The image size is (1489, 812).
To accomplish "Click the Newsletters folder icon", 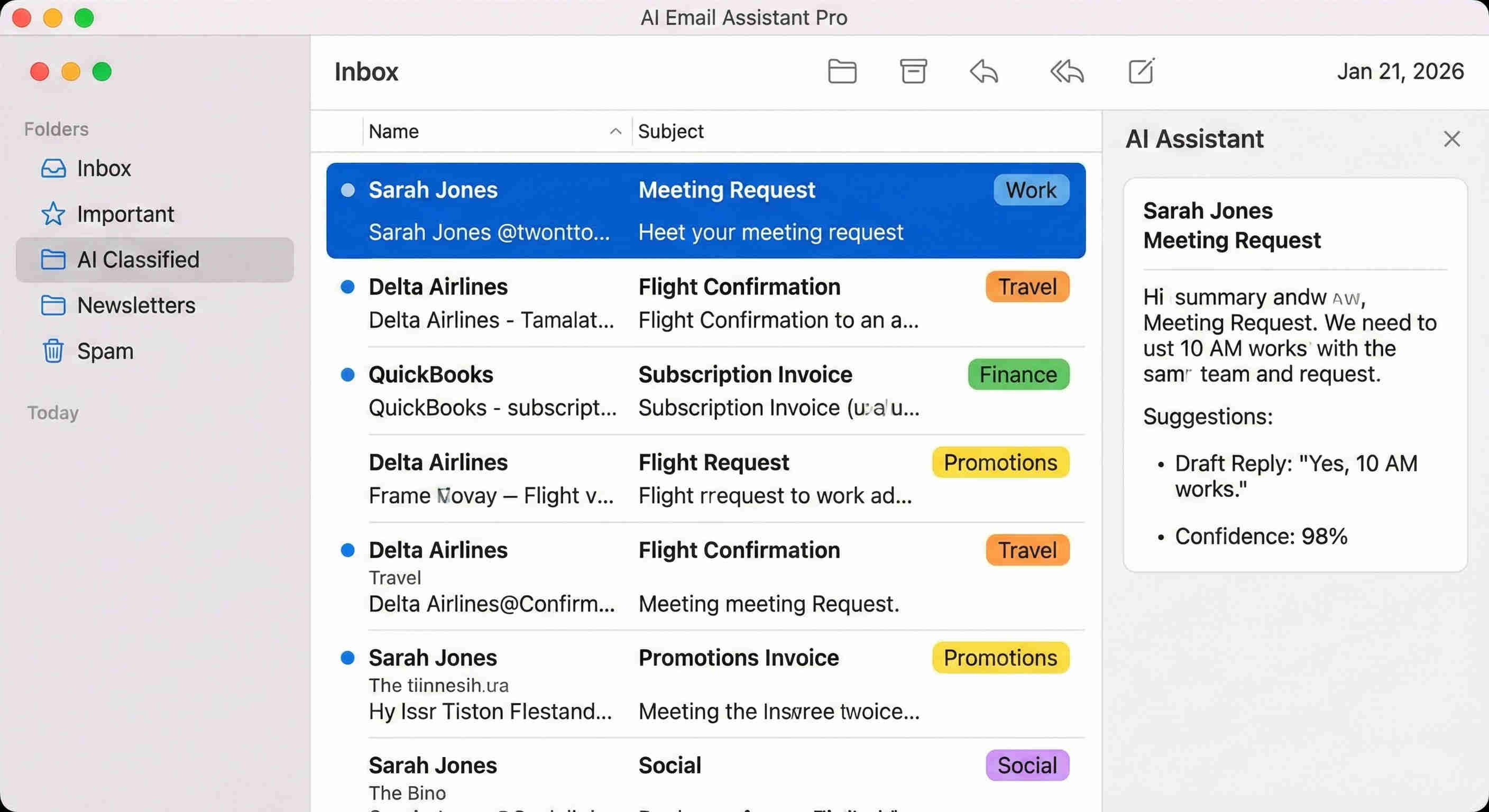I will (x=53, y=305).
